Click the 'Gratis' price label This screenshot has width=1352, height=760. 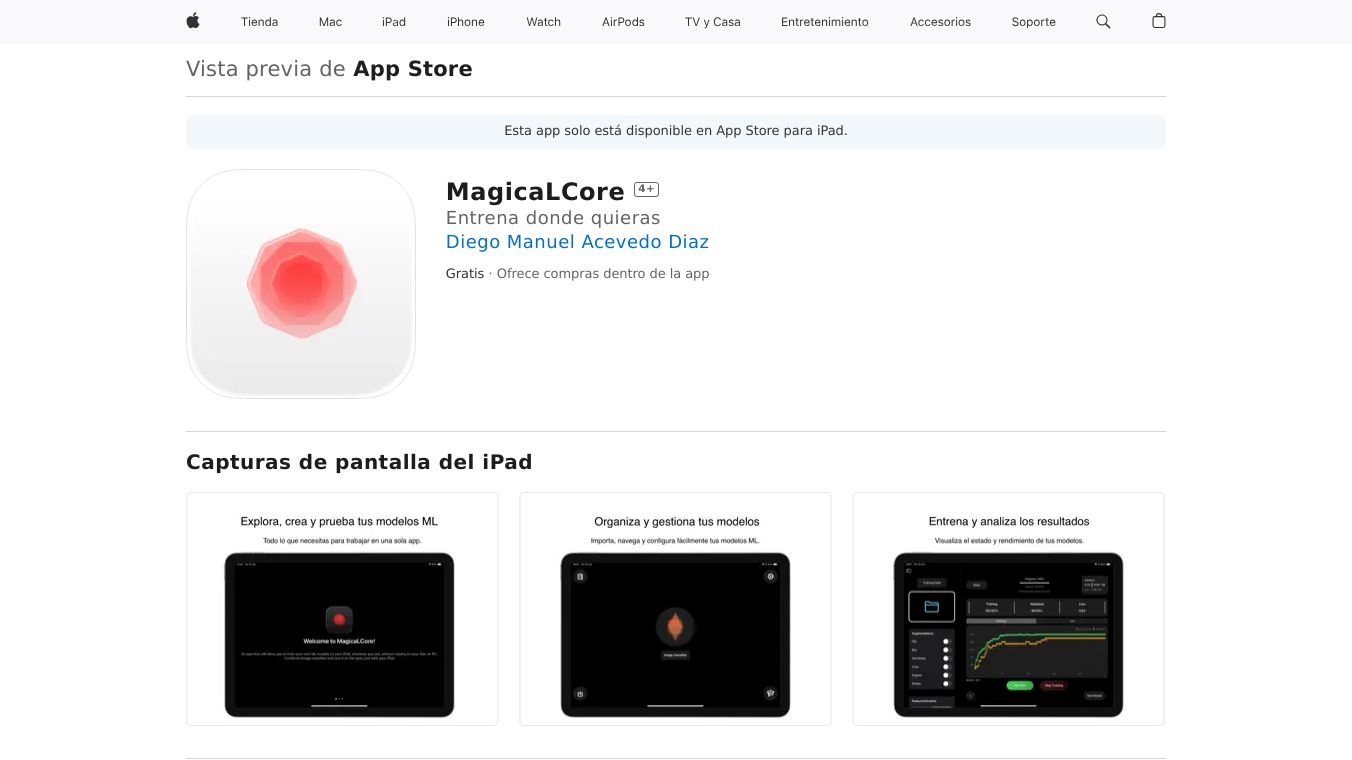(x=465, y=274)
